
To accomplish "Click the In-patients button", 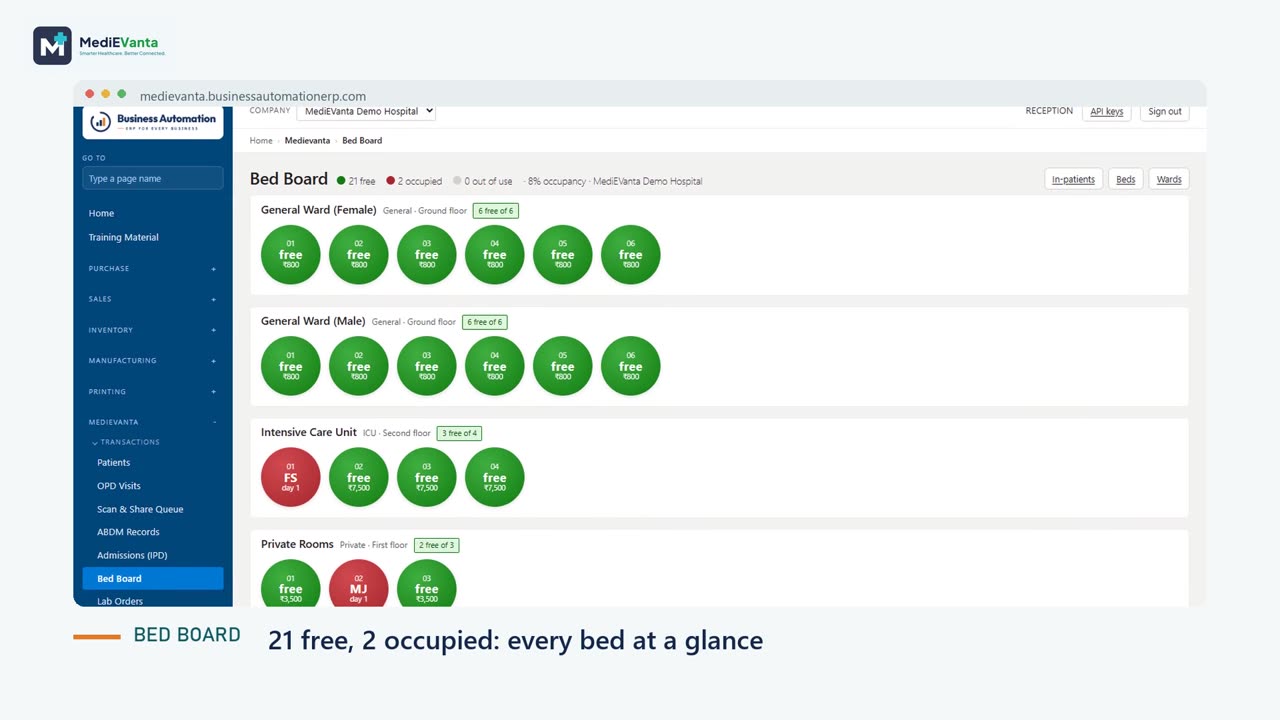I will (x=1073, y=179).
